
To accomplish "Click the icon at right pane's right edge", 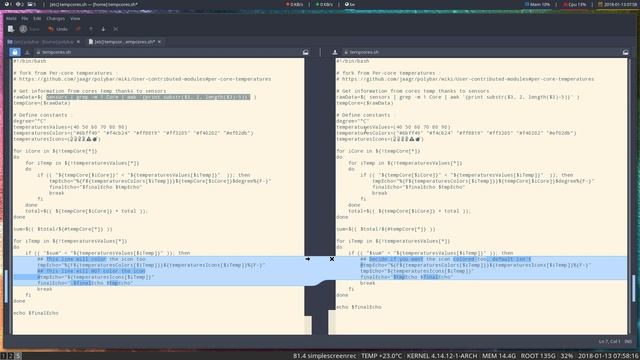I will point(625,52).
